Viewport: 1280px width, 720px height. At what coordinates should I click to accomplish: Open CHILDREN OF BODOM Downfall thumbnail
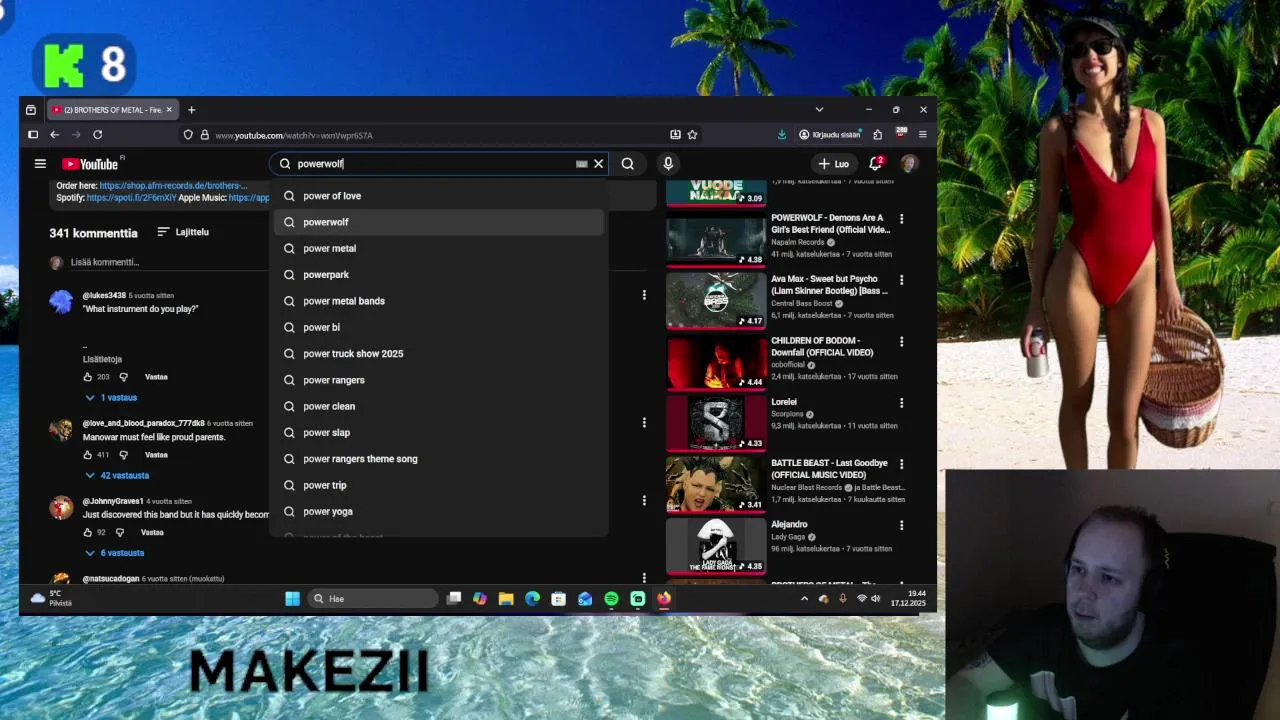(x=716, y=362)
